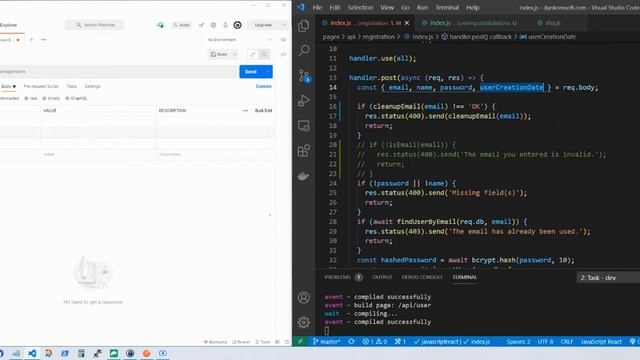The width and height of the screenshot is (640, 360).
Task: Open Source Control view in VS Code
Action: point(303,76)
